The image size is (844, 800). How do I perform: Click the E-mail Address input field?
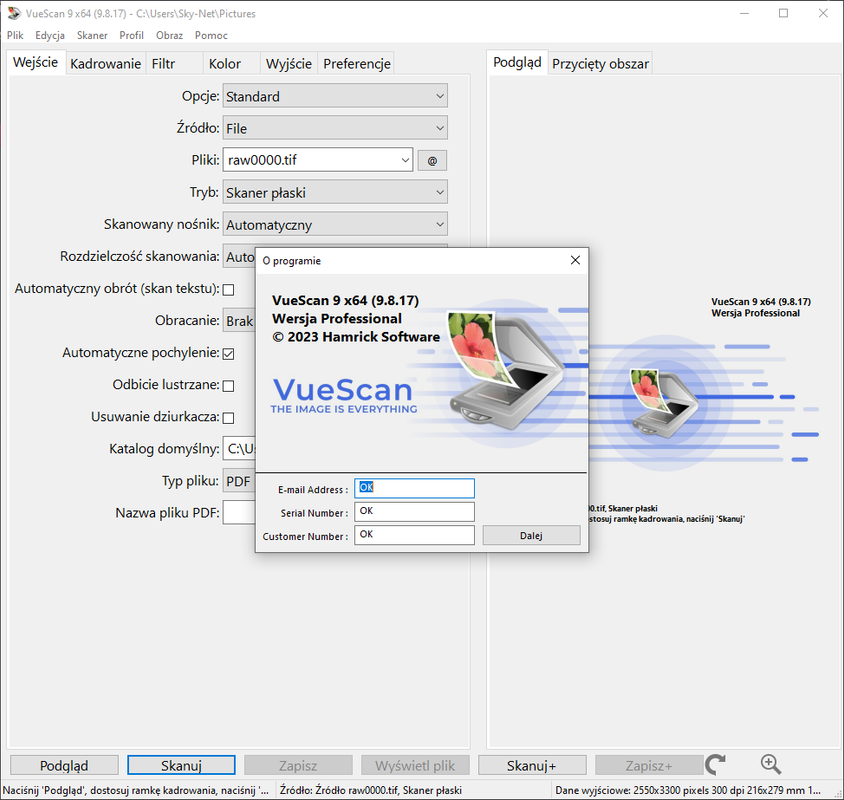click(x=414, y=488)
